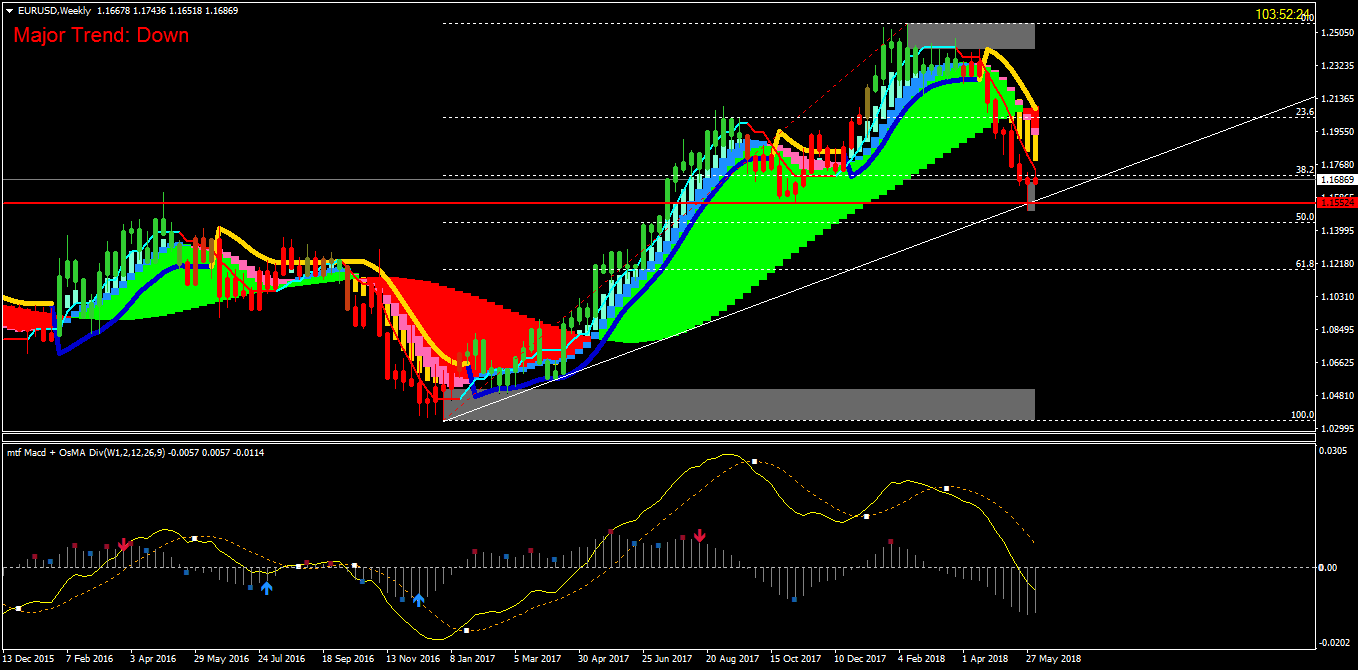1358x670 pixels.
Task: Click the 1.04810 price on the axis
Action: [1337, 396]
